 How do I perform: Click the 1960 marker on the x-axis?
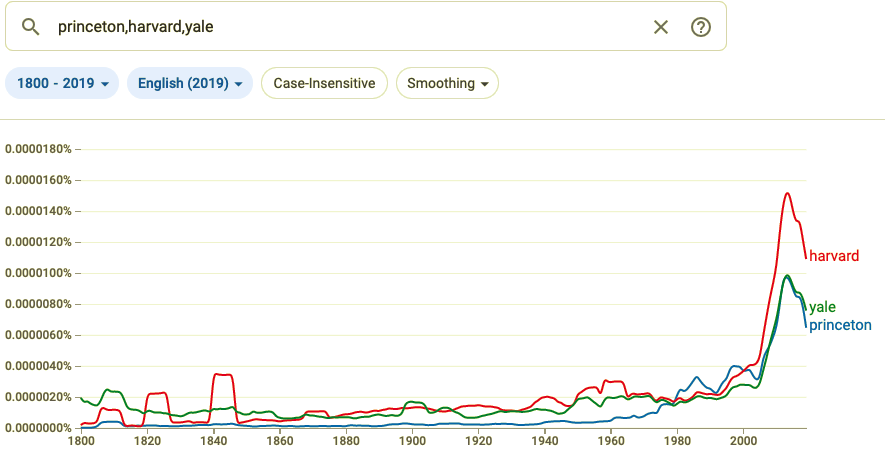pos(611,440)
